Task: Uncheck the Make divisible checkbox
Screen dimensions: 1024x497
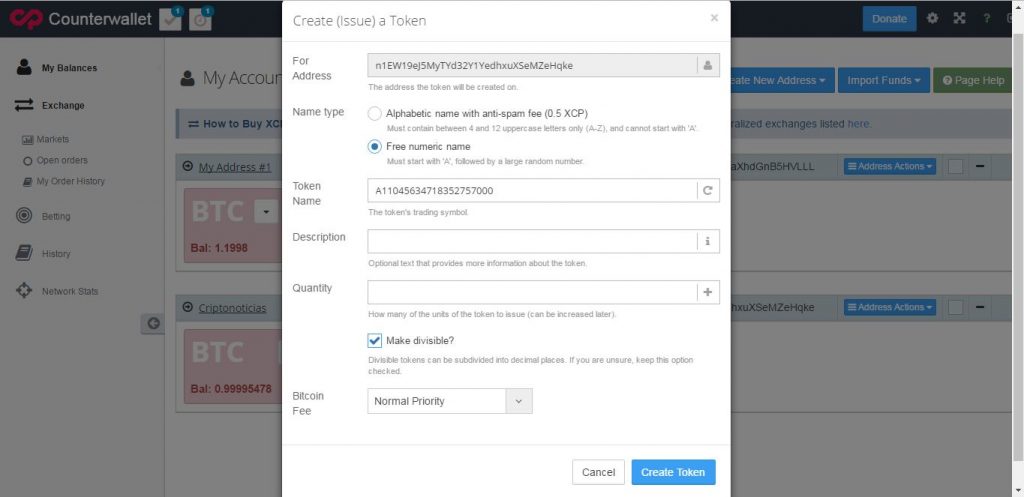Action: click(374, 341)
